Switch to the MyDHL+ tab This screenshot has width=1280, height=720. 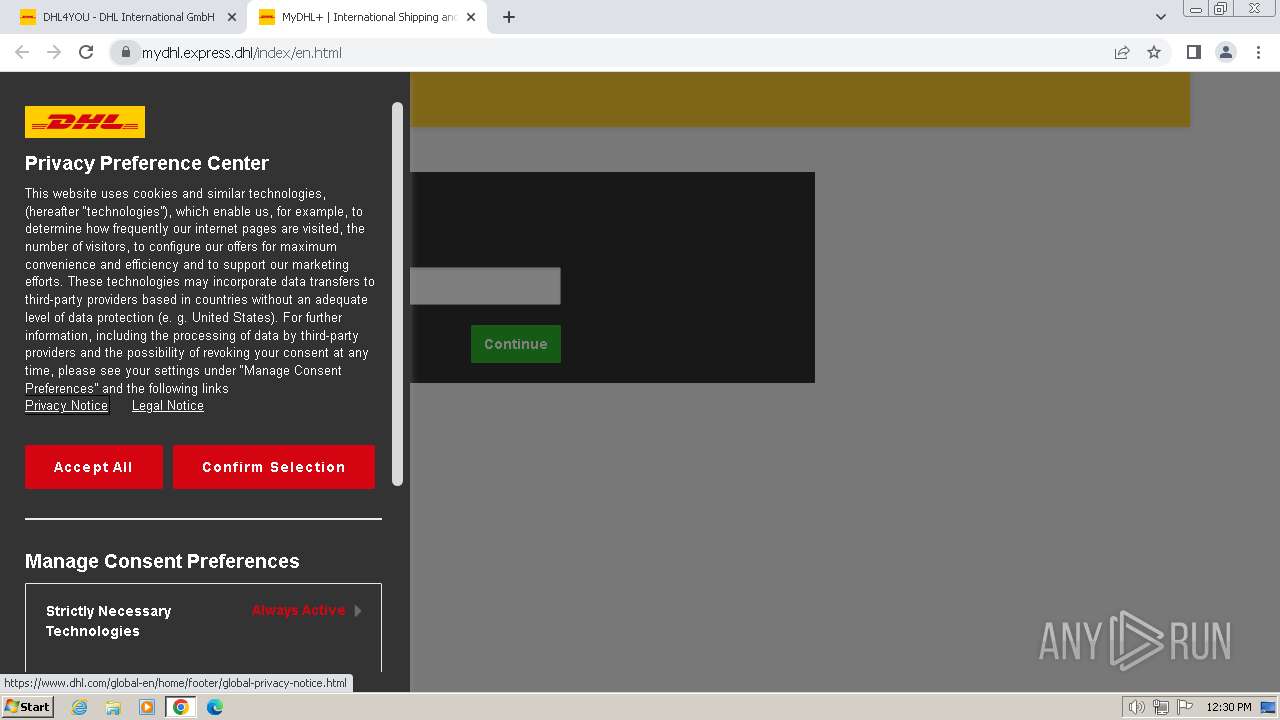click(366, 17)
